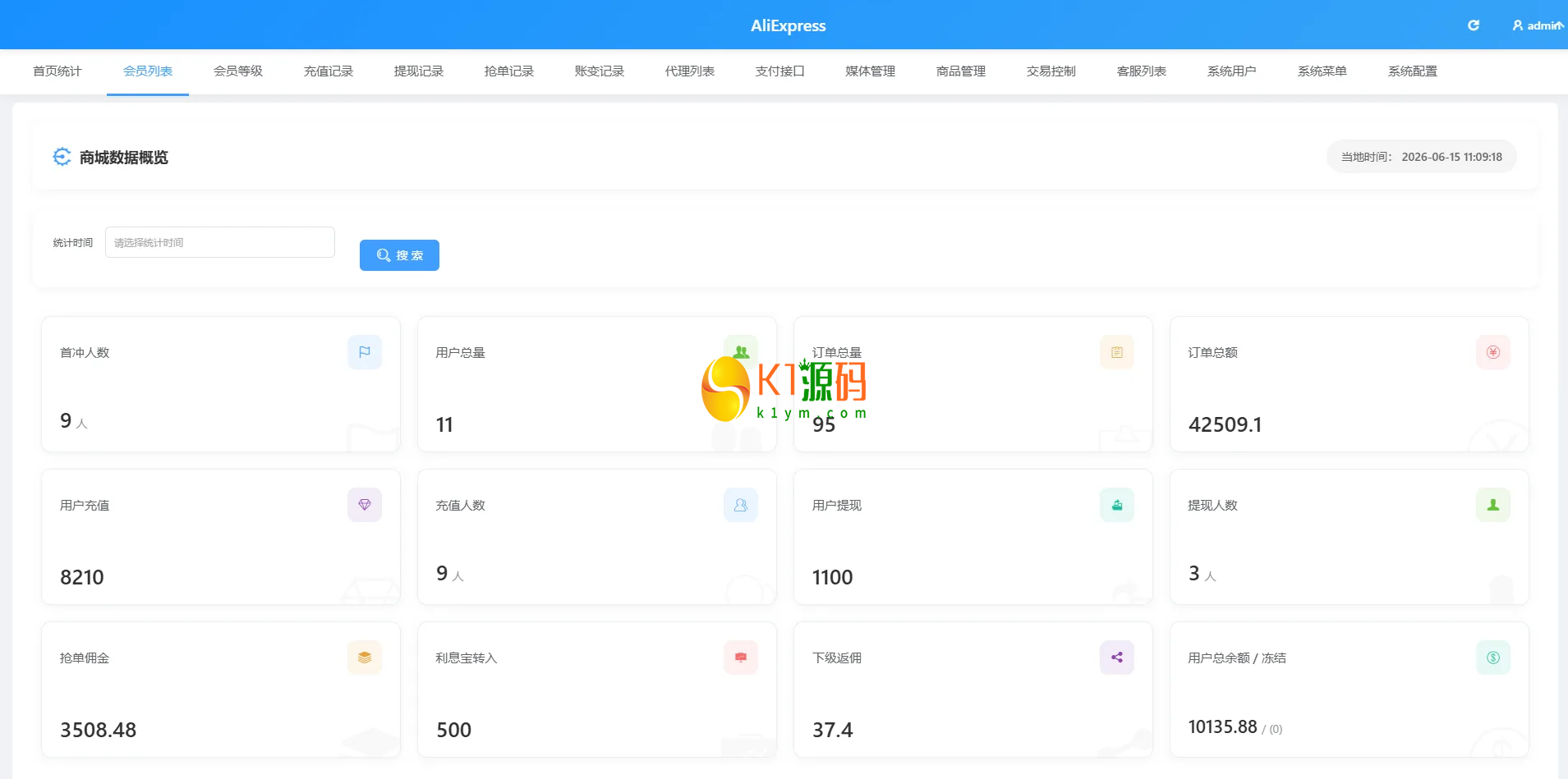
Task: Click the teal icon on 用户提现 card
Action: pos(1117,505)
